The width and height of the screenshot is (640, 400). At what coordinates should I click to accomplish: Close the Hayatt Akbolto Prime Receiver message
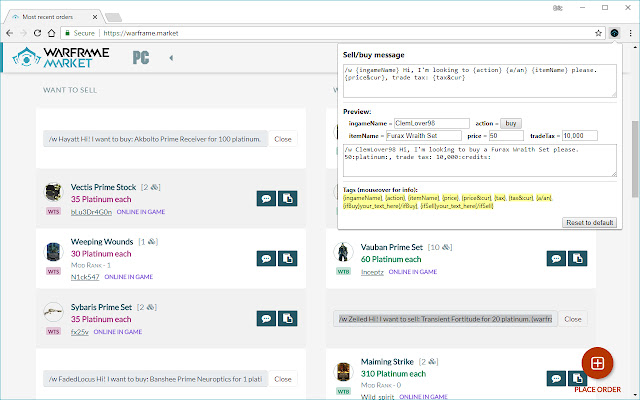[283, 139]
